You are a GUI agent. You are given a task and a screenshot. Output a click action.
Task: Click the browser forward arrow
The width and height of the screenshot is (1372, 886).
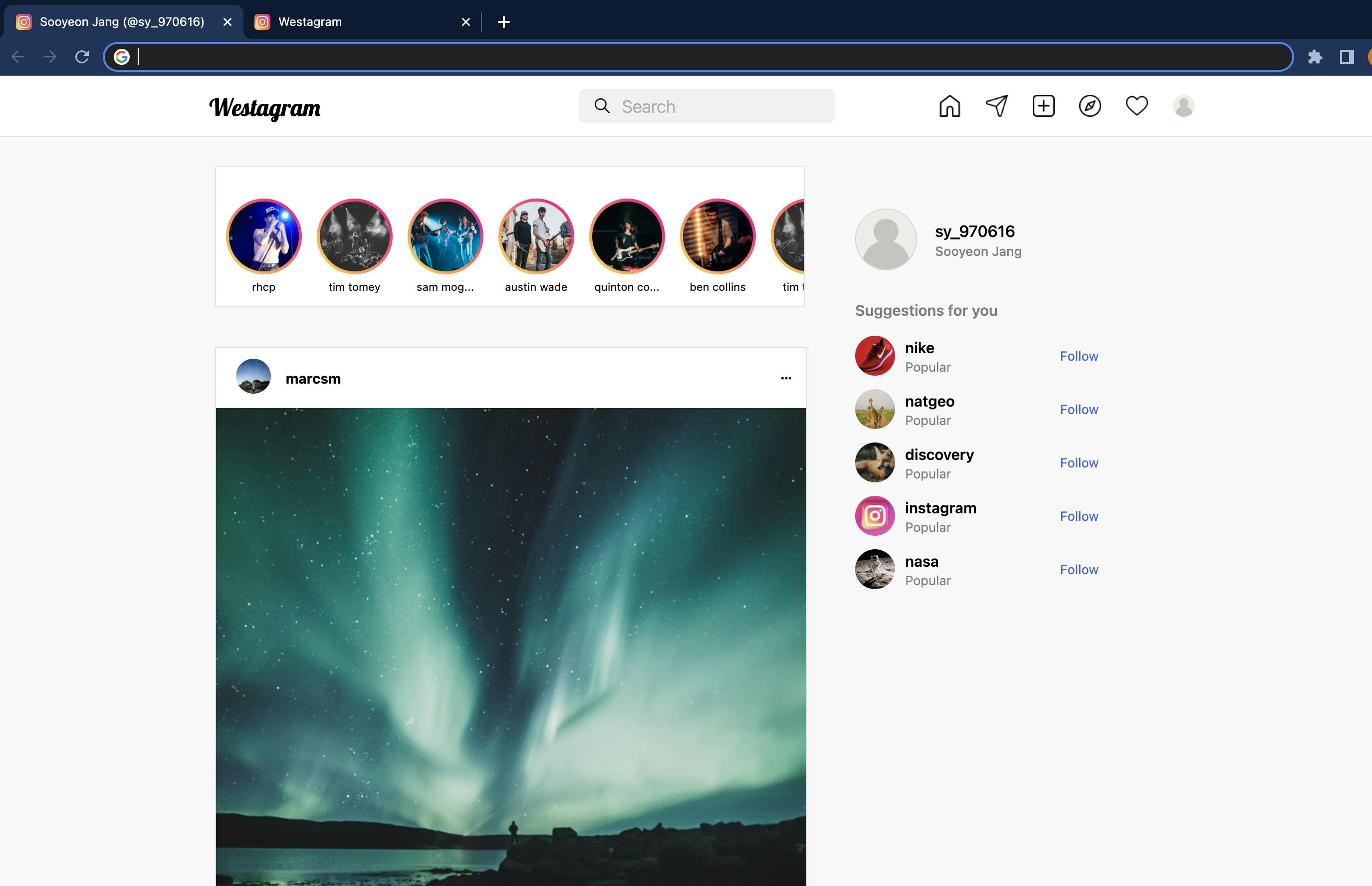(50, 56)
